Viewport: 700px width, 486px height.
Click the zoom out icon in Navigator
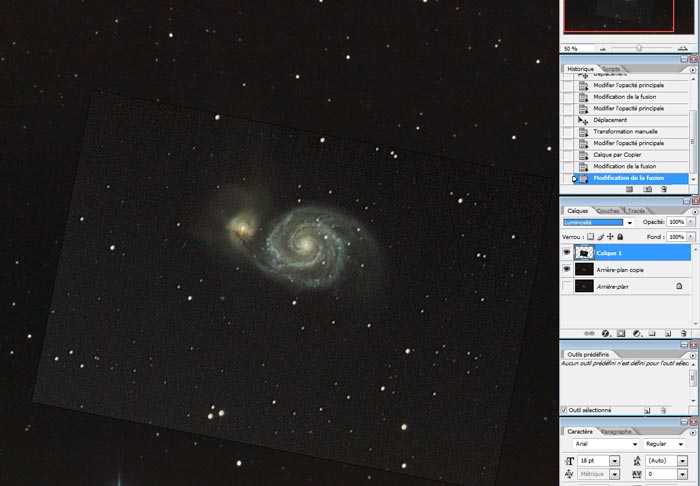[x=603, y=49]
